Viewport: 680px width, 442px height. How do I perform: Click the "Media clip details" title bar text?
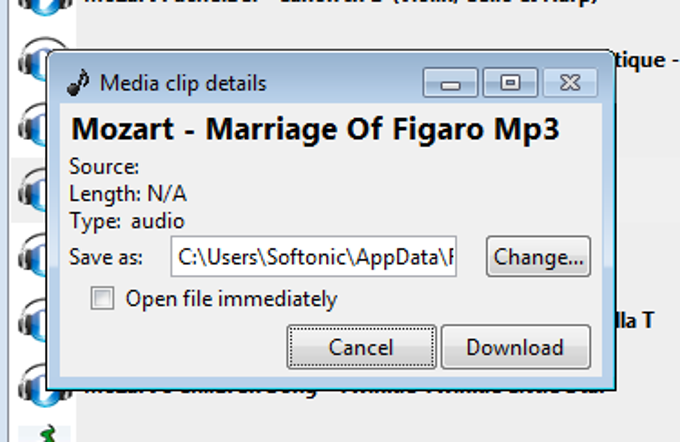tap(183, 83)
